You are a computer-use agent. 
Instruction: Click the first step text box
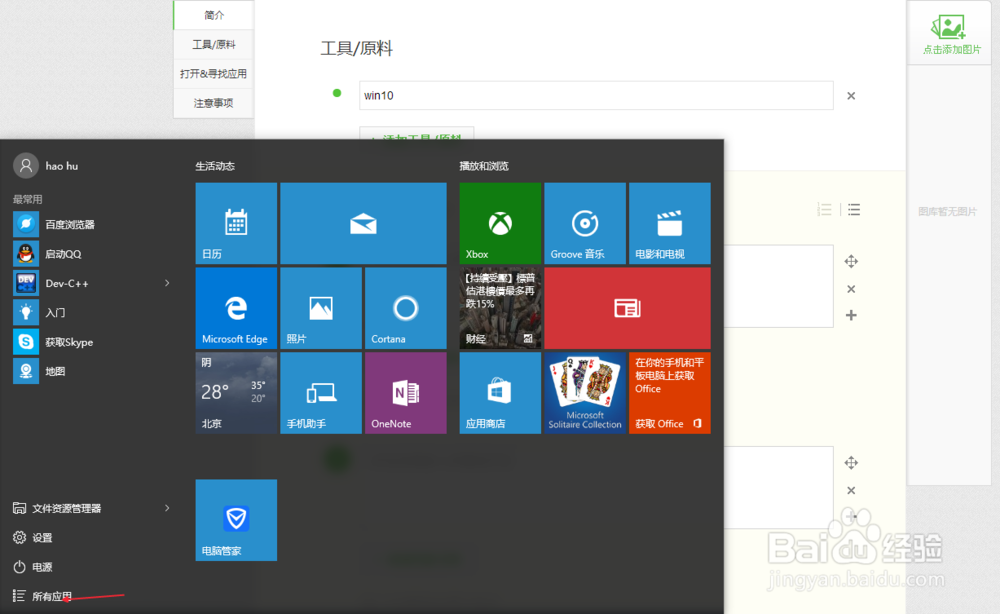pyautogui.click(x=779, y=286)
